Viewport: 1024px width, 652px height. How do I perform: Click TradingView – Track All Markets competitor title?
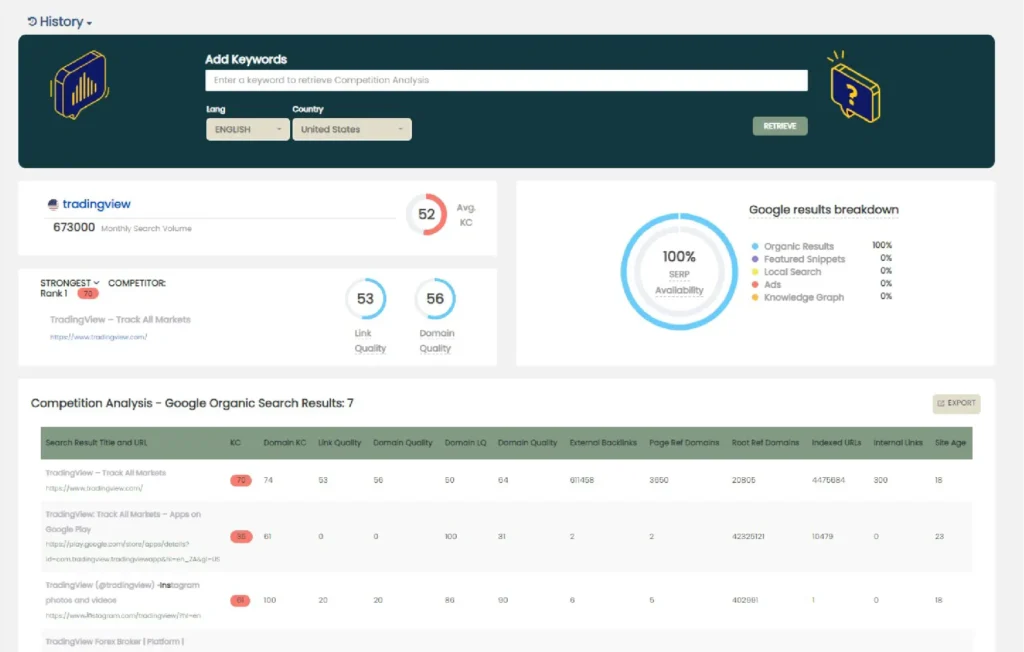click(120, 319)
